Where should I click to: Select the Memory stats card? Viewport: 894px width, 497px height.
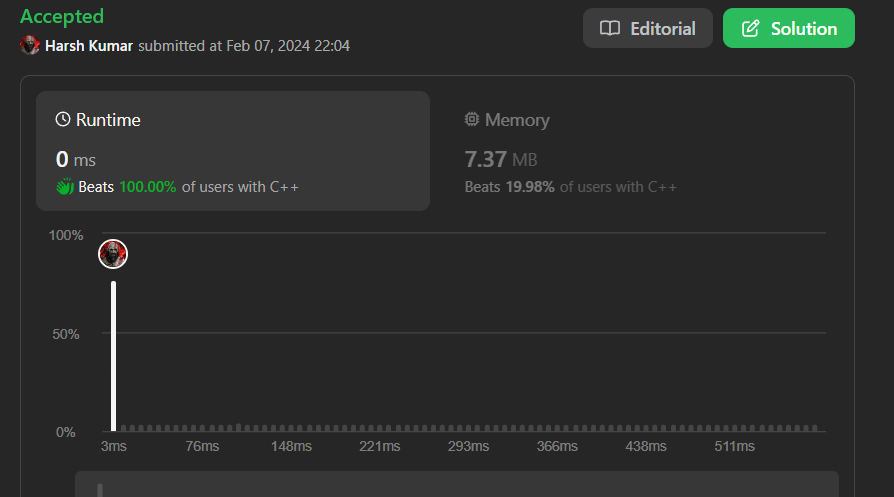pyautogui.click(x=640, y=151)
